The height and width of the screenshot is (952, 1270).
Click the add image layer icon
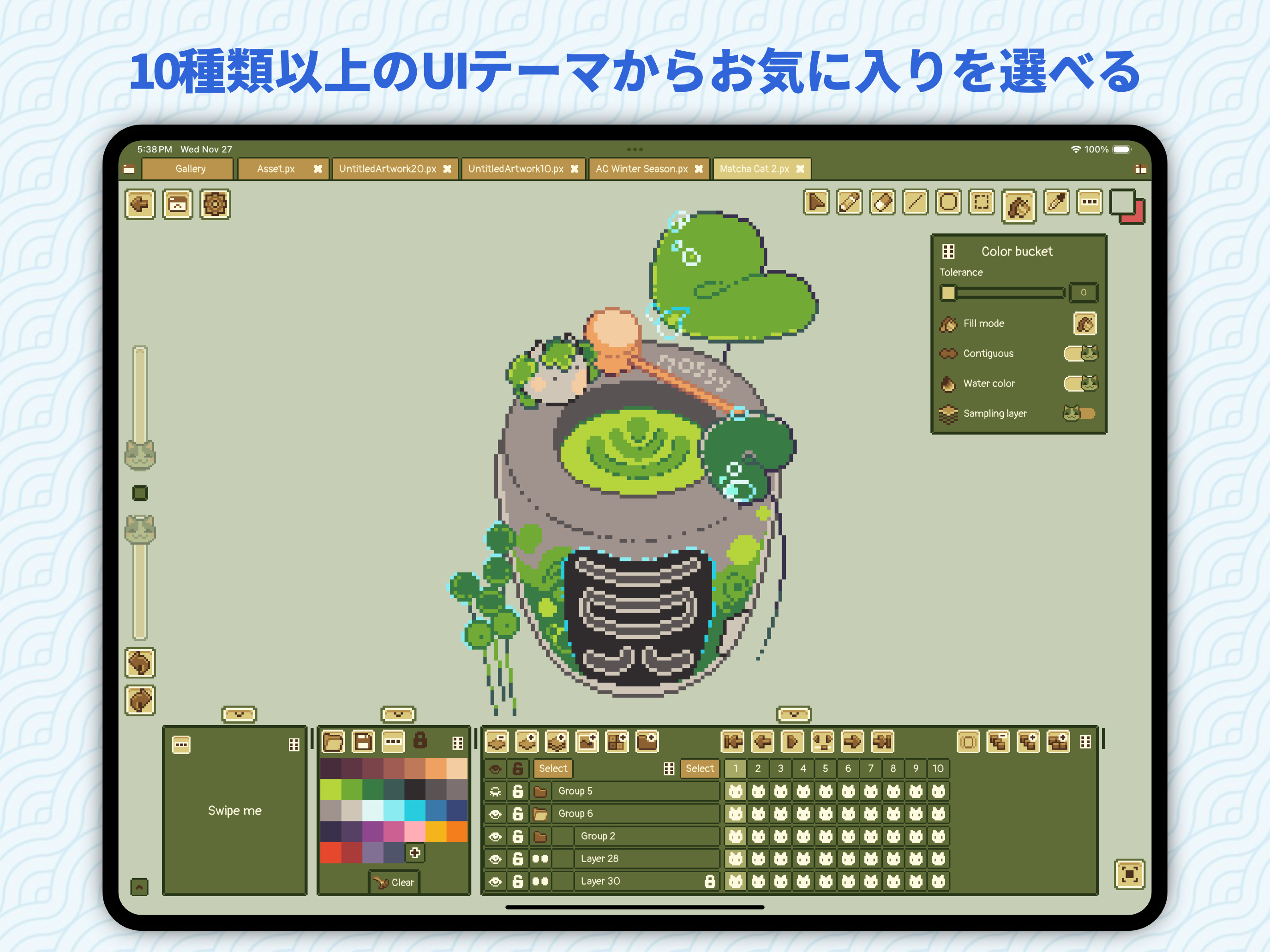587,742
